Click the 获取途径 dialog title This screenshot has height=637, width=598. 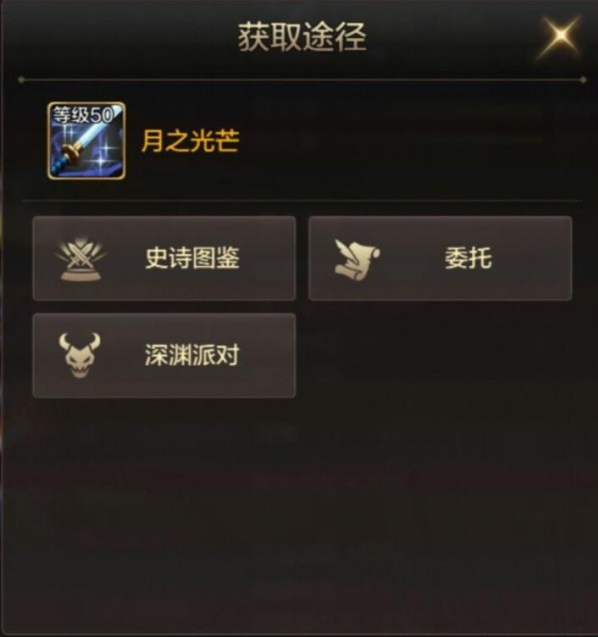click(x=302, y=37)
